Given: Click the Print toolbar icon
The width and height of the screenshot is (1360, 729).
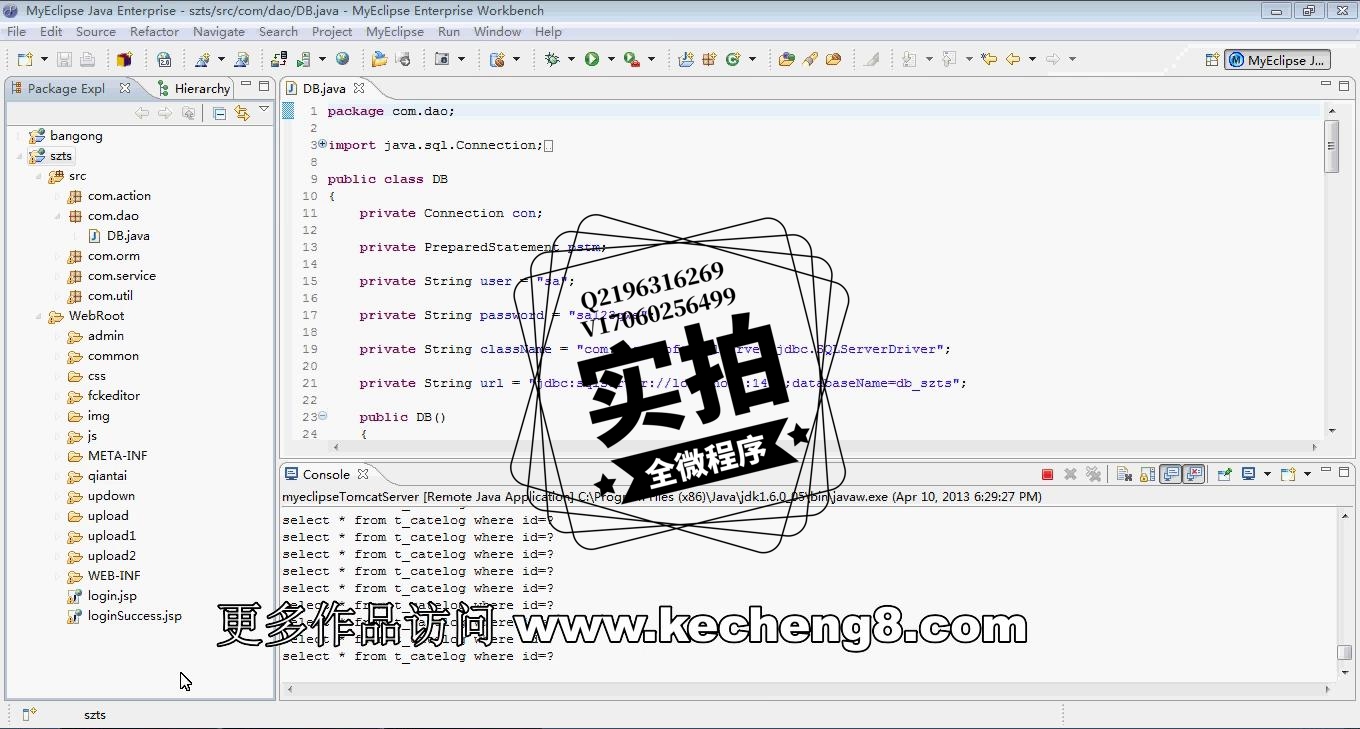Looking at the screenshot, I should click(x=87, y=59).
